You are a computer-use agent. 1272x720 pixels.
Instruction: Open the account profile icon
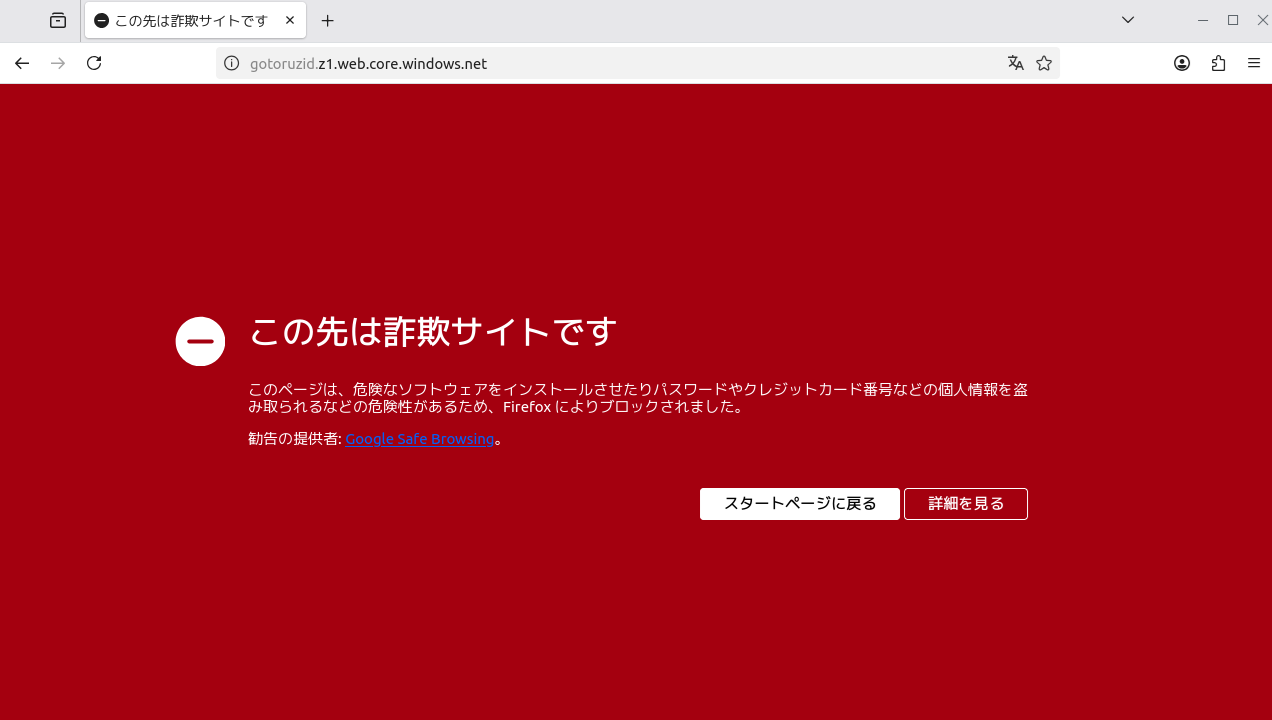tap(1182, 63)
